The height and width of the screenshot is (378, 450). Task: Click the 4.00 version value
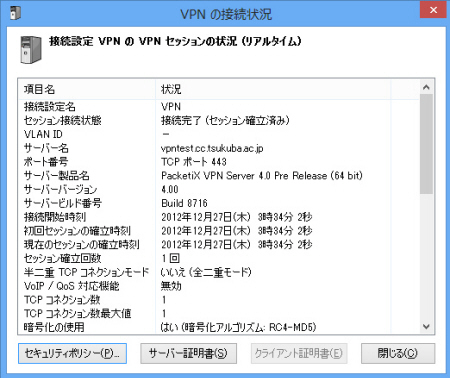coord(170,190)
